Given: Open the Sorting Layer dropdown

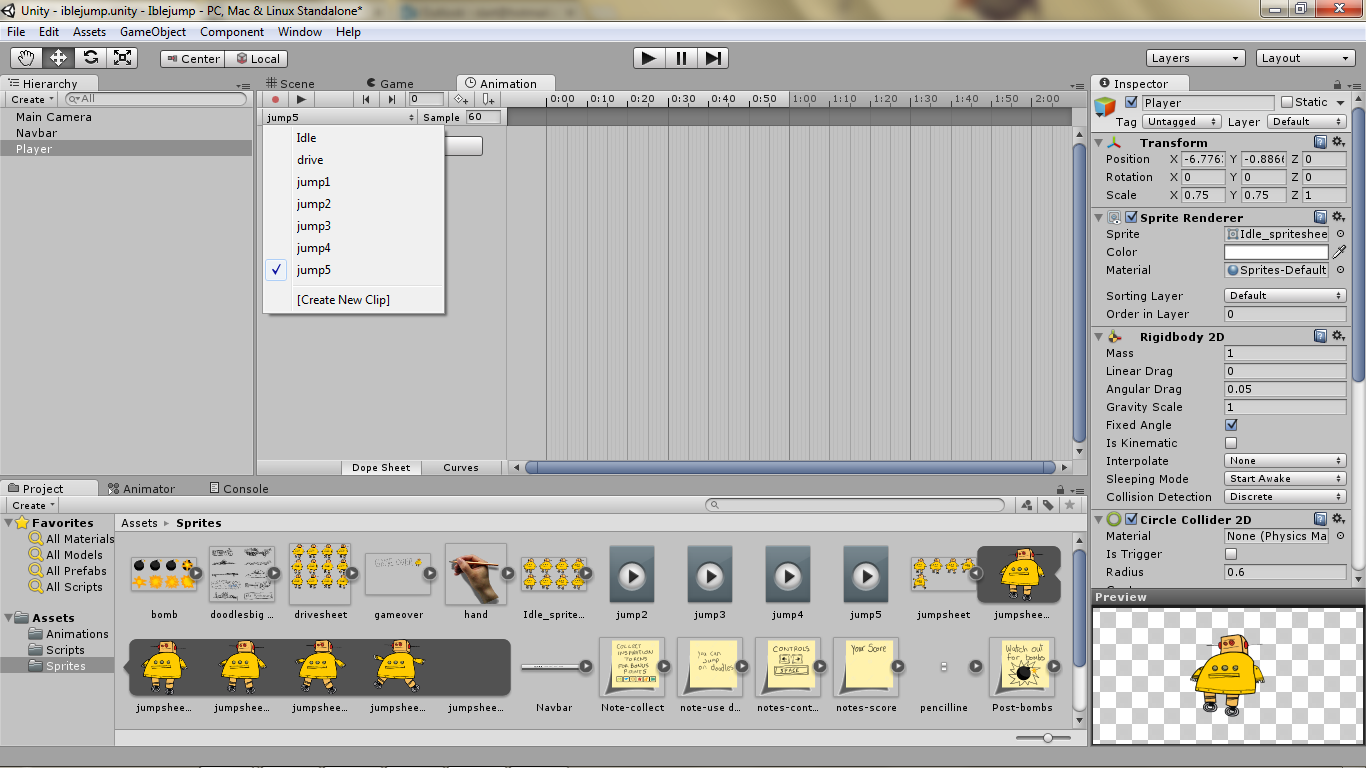Looking at the screenshot, I should pyautogui.click(x=1284, y=295).
